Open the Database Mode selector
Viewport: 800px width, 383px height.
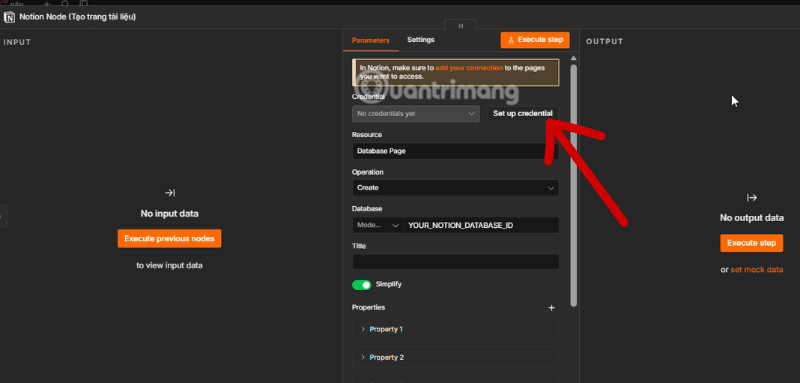(x=378, y=225)
